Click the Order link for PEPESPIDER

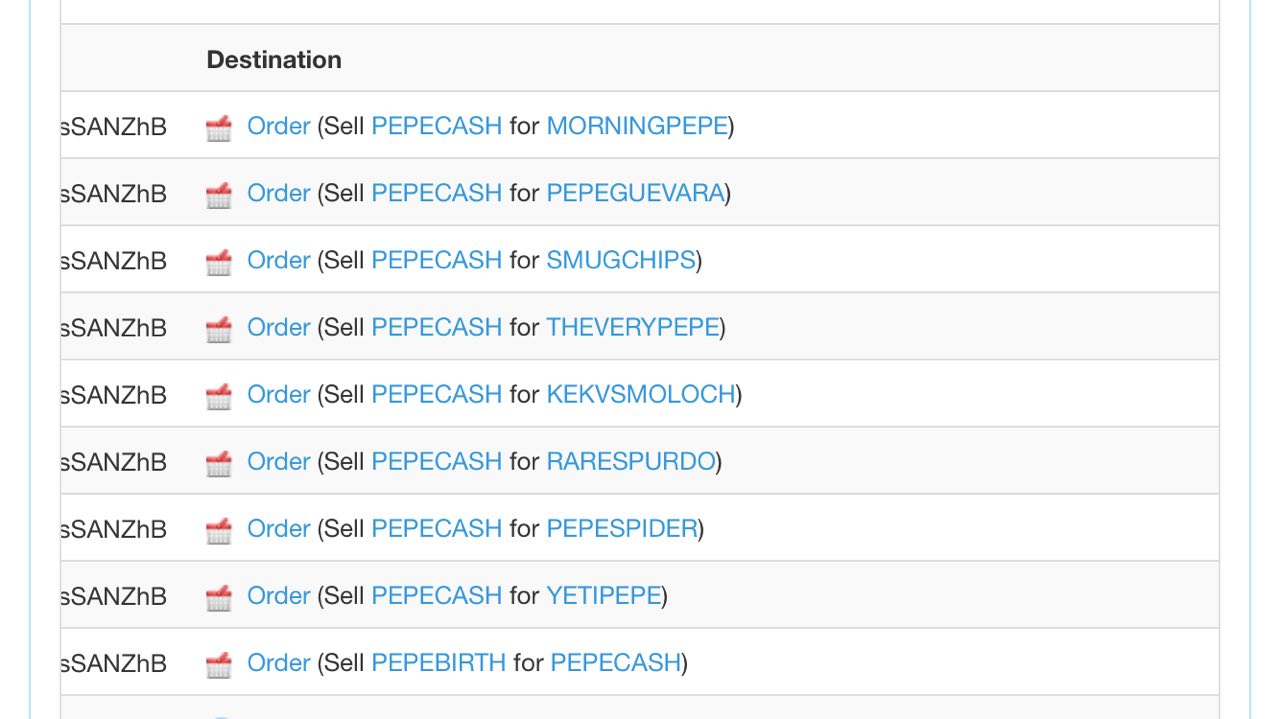pos(278,528)
